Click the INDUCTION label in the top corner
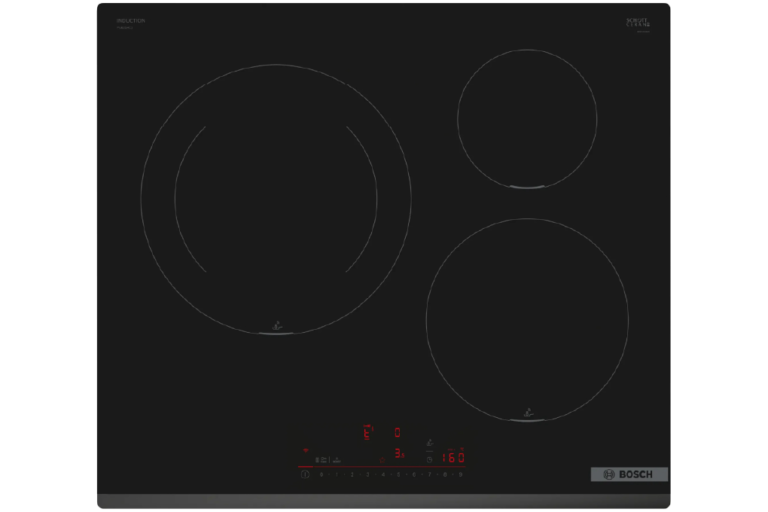Image resolution: width=768 pixels, height=512 pixels. pyautogui.click(x=131, y=20)
